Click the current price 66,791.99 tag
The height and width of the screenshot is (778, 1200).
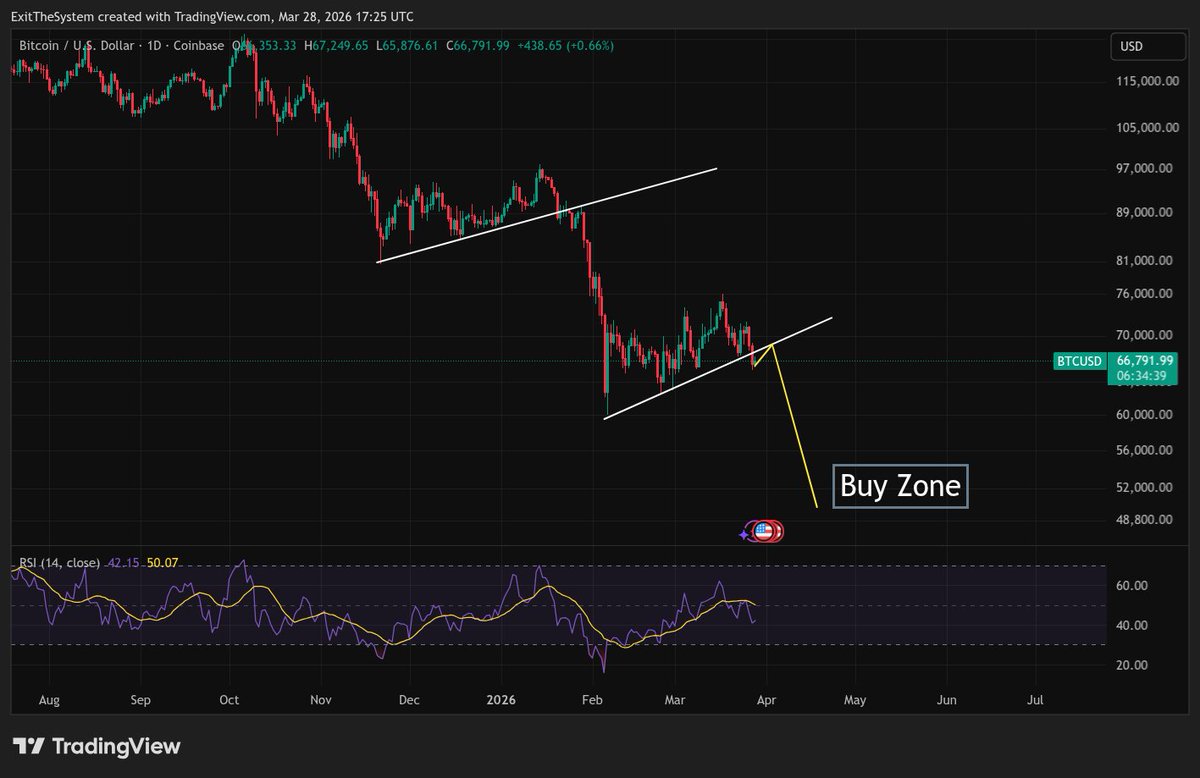[x=1145, y=360]
